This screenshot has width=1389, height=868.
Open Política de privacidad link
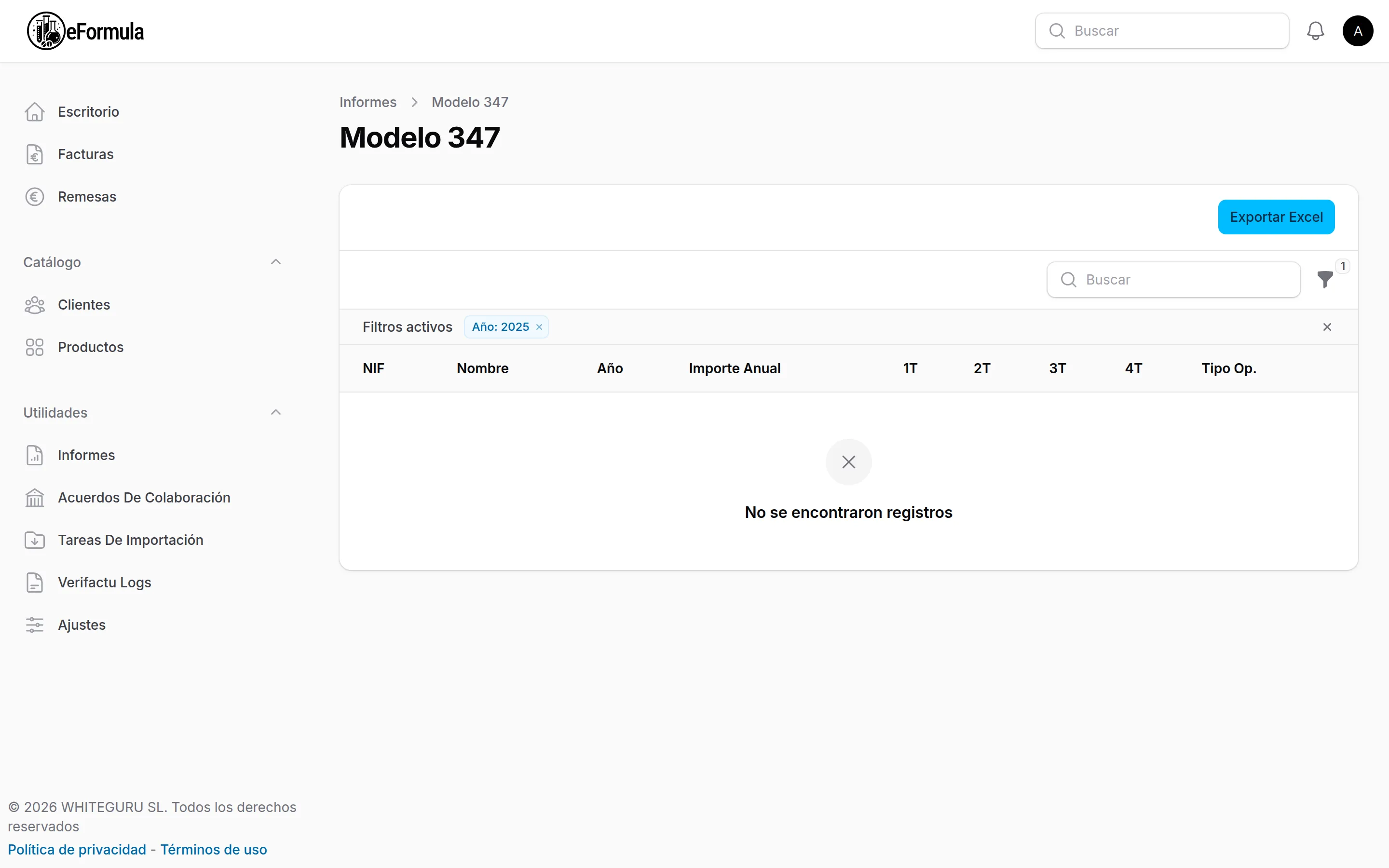[77, 850]
